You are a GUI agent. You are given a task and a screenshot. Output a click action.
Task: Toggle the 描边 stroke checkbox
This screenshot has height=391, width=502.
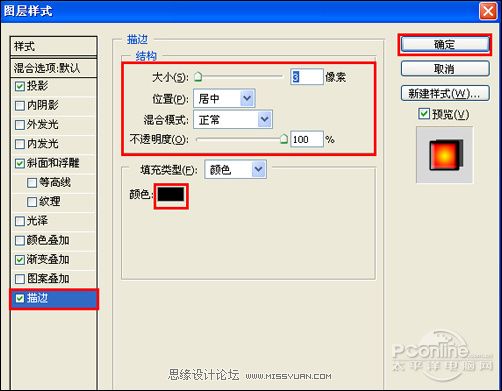pos(20,298)
